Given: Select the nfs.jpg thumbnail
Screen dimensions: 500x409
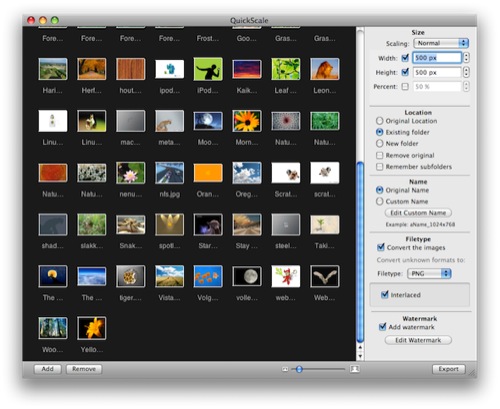Looking at the screenshot, I should click(x=169, y=173).
